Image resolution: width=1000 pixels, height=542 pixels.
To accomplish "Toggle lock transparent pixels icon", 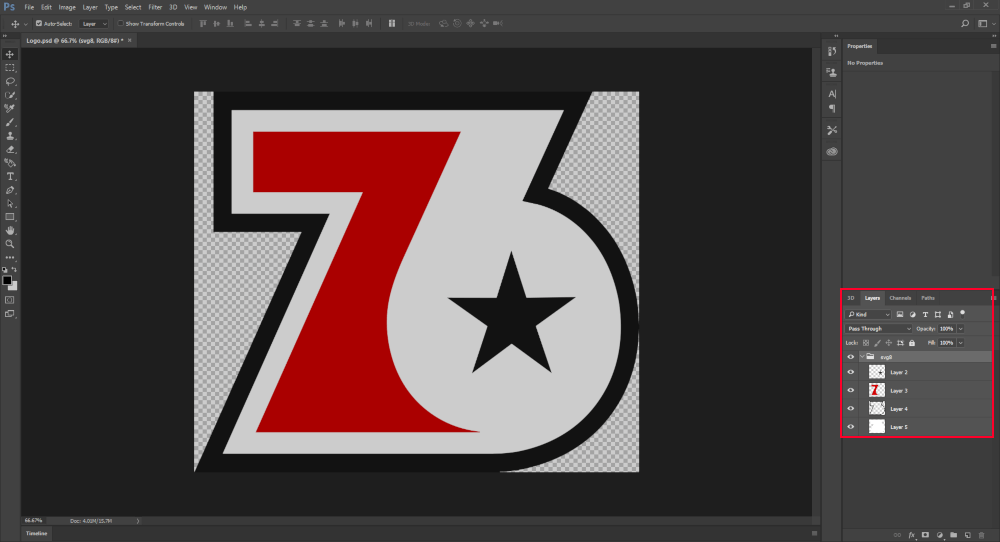I will [x=865, y=343].
